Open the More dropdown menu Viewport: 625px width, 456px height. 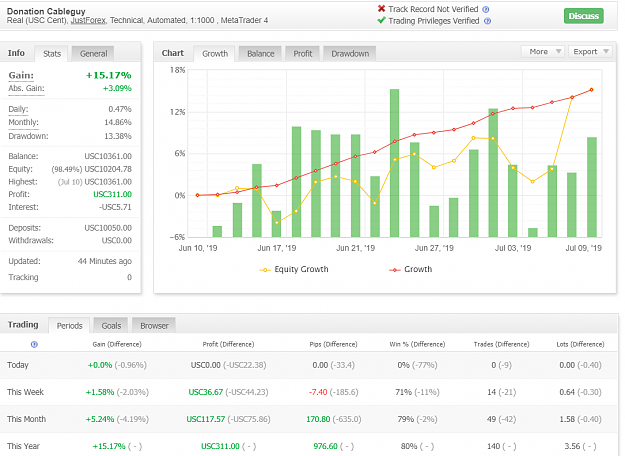tap(543, 51)
